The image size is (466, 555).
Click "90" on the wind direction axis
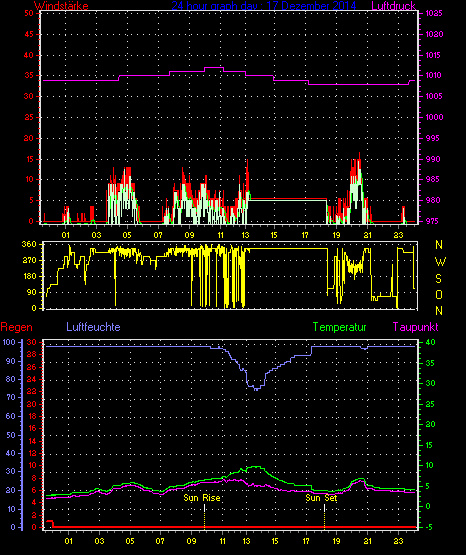(32, 292)
